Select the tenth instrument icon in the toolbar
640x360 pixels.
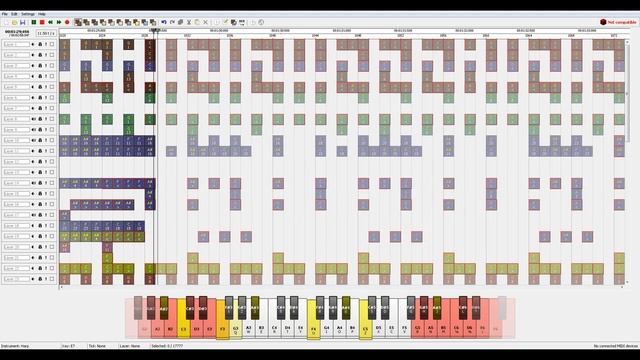coord(153,22)
